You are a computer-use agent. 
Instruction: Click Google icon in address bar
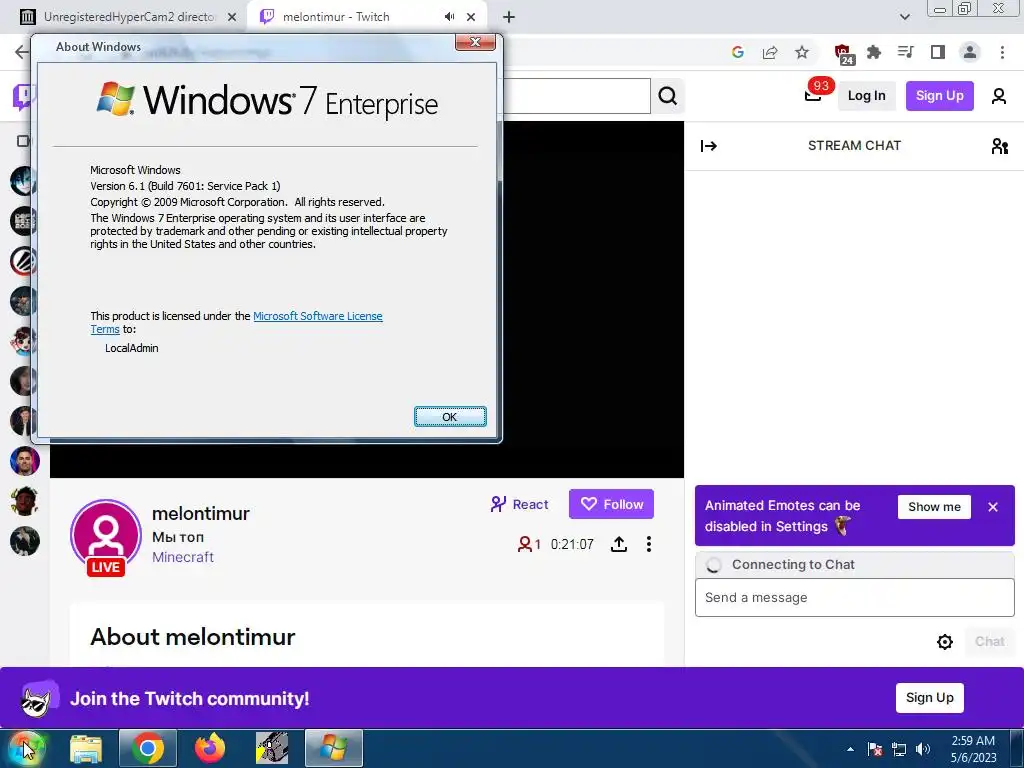pyautogui.click(x=738, y=52)
